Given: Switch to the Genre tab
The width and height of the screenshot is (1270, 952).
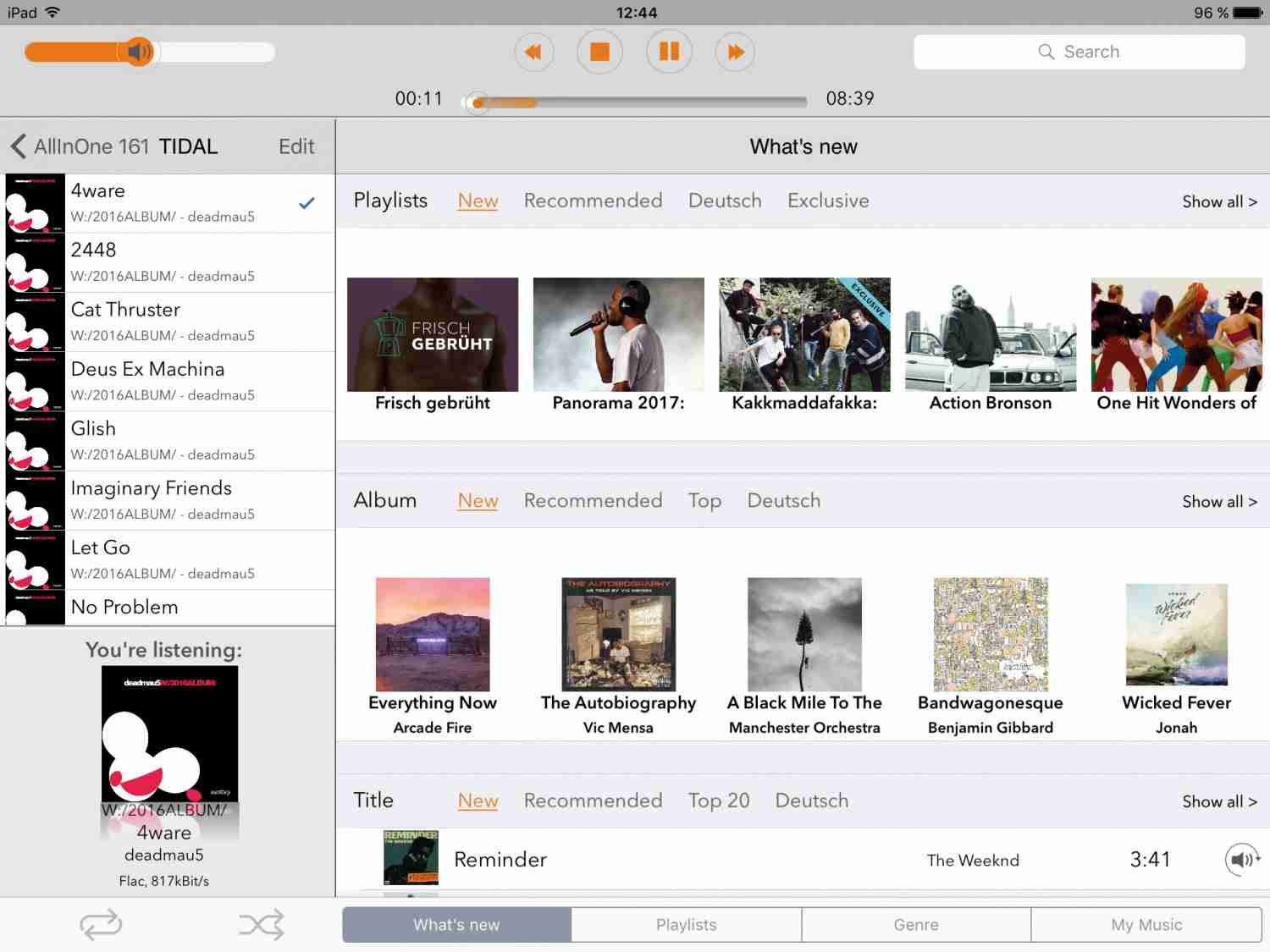Looking at the screenshot, I should (916, 925).
